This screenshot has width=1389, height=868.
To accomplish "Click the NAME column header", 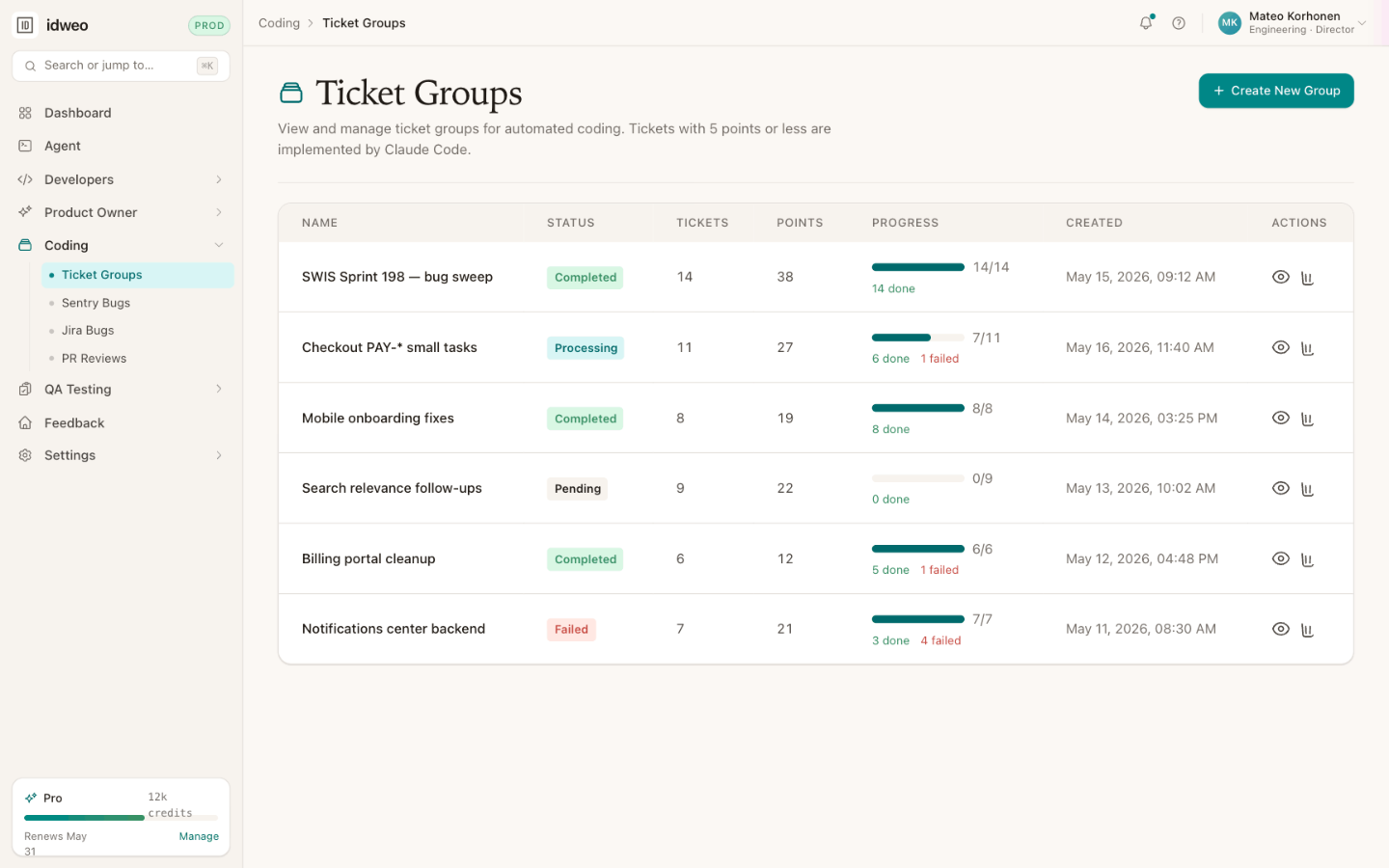I will (319, 223).
